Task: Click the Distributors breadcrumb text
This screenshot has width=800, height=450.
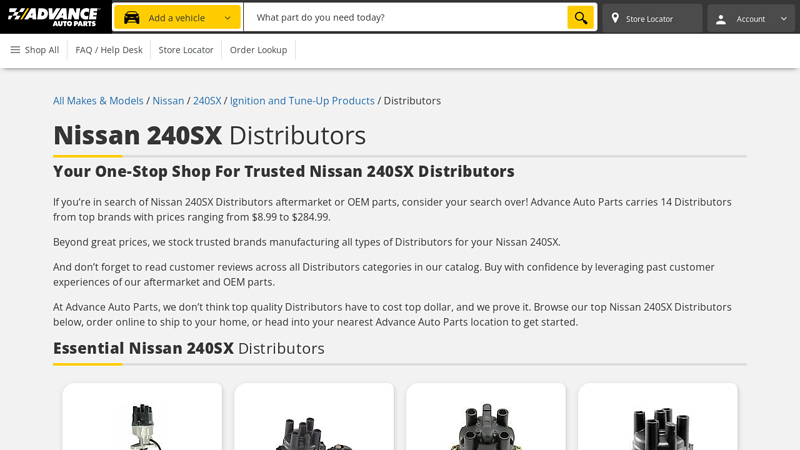Action: coord(412,101)
